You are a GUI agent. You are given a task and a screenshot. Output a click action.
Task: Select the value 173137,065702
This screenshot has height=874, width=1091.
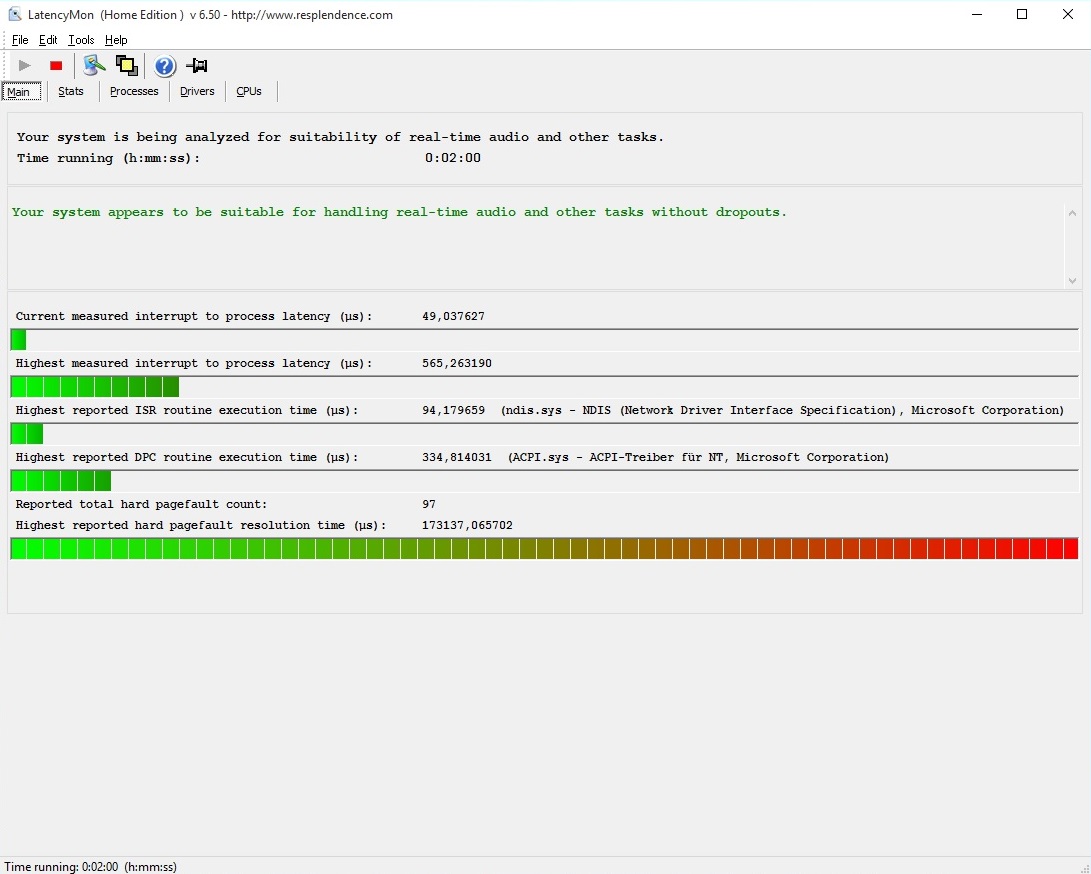(467, 525)
